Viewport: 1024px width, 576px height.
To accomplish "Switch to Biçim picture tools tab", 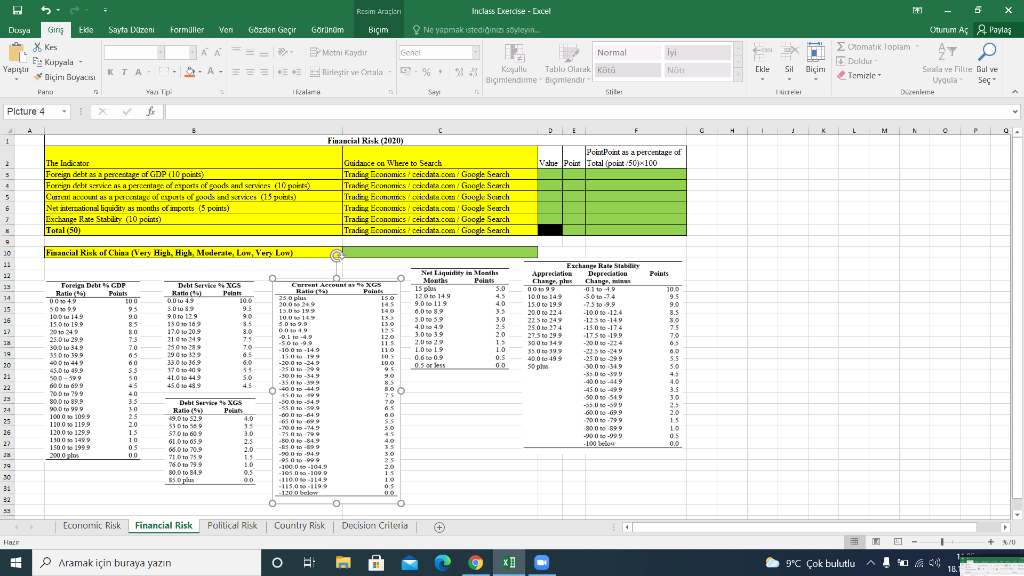I will pos(378,30).
